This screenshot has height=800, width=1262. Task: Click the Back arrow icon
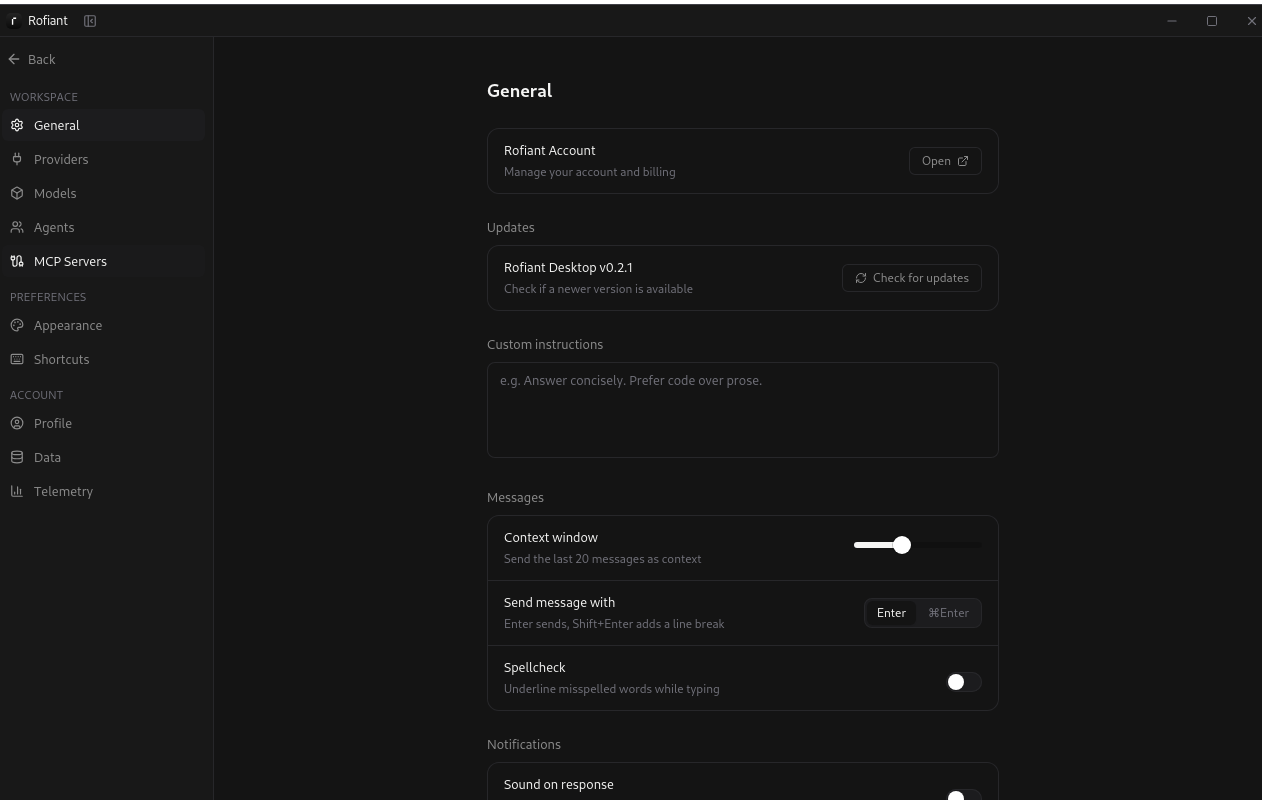click(x=14, y=59)
